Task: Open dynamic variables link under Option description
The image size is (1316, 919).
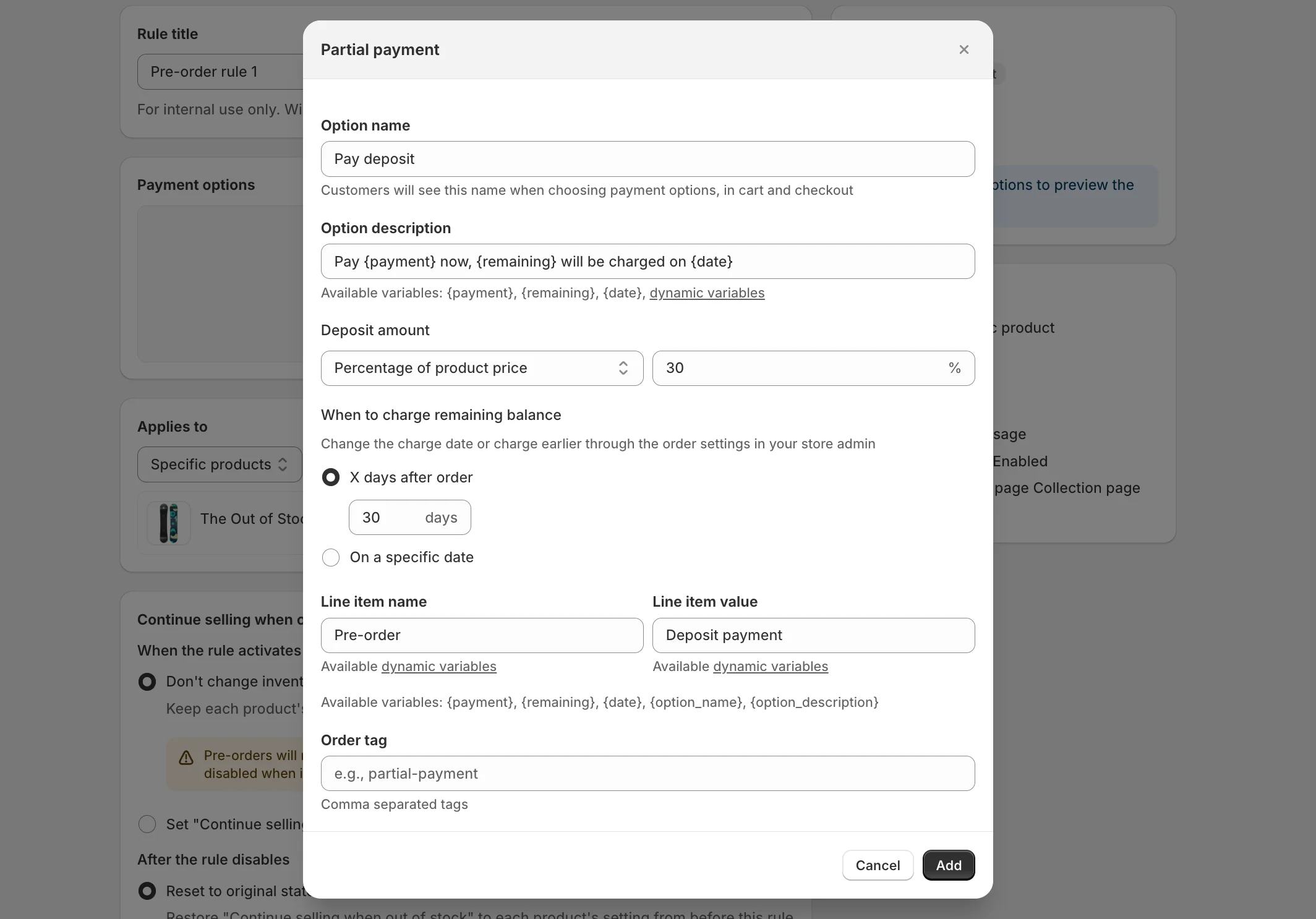Action: pos(706,293)
